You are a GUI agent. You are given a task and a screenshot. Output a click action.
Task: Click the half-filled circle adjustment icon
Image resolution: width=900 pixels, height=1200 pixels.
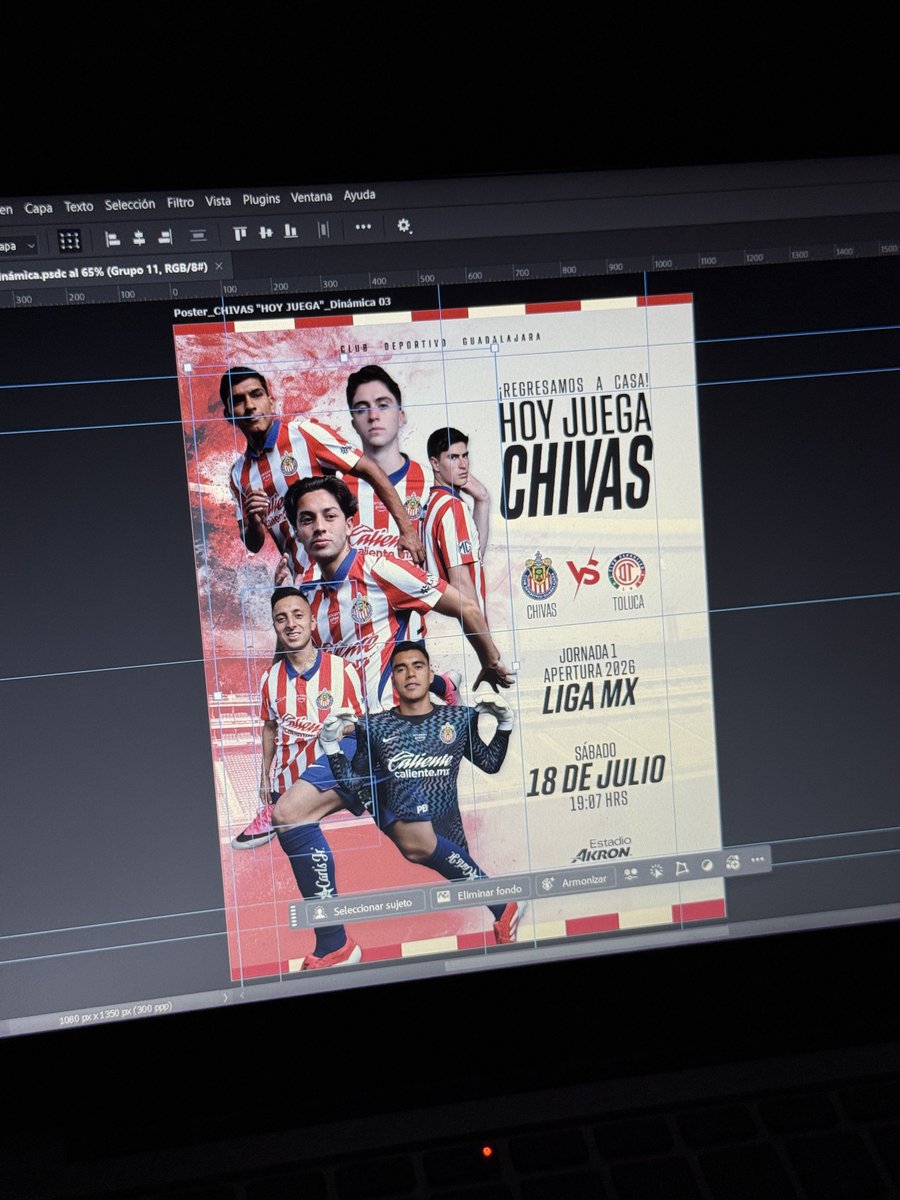coord(707,865)
